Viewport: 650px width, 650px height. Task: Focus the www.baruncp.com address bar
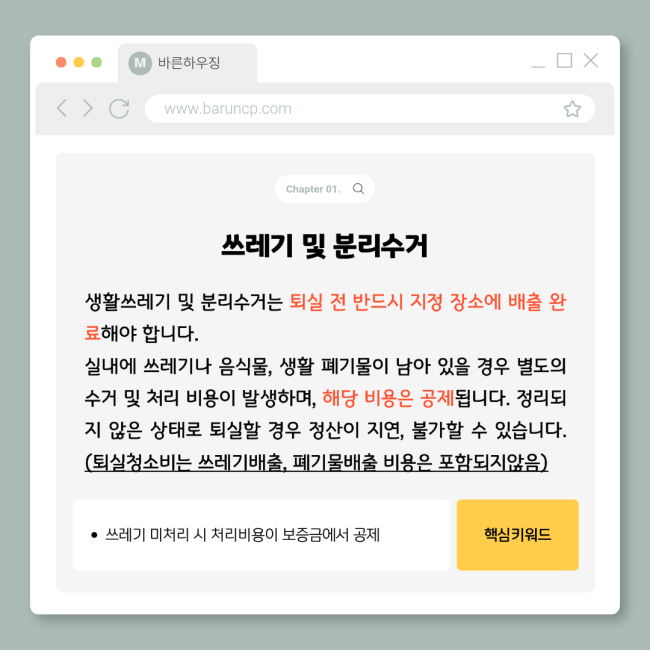pyautogui.click(x=370, y=109)
